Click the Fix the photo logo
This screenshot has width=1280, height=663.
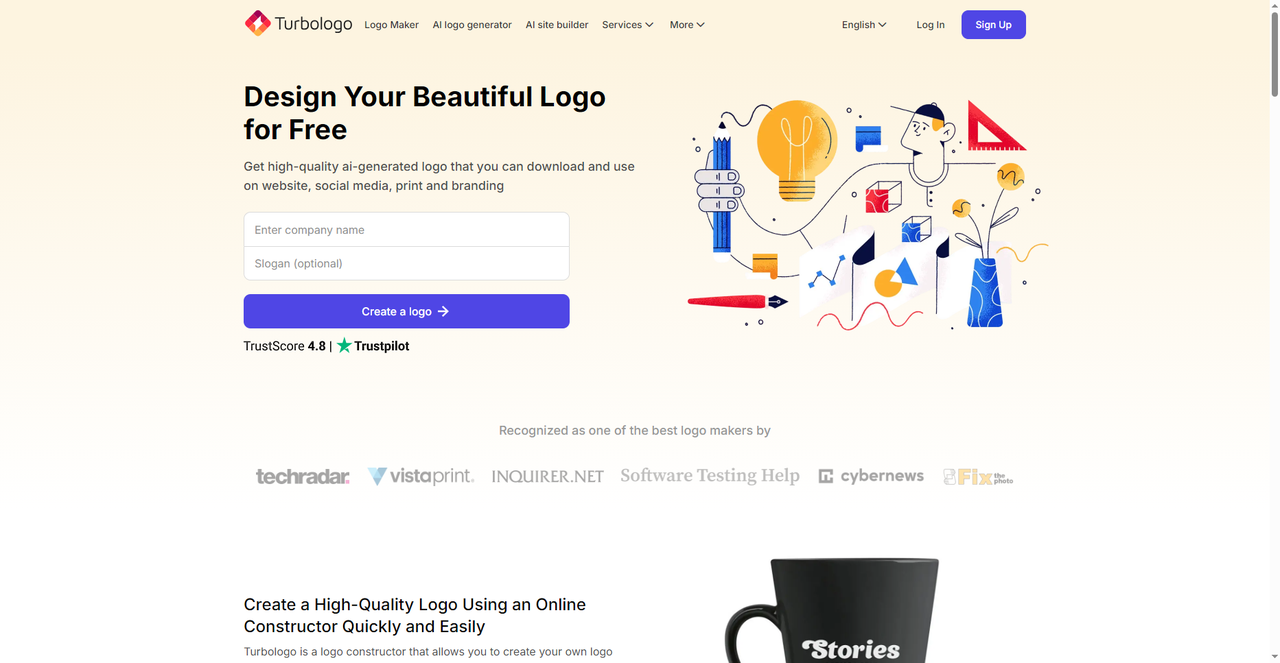(978, 477)
